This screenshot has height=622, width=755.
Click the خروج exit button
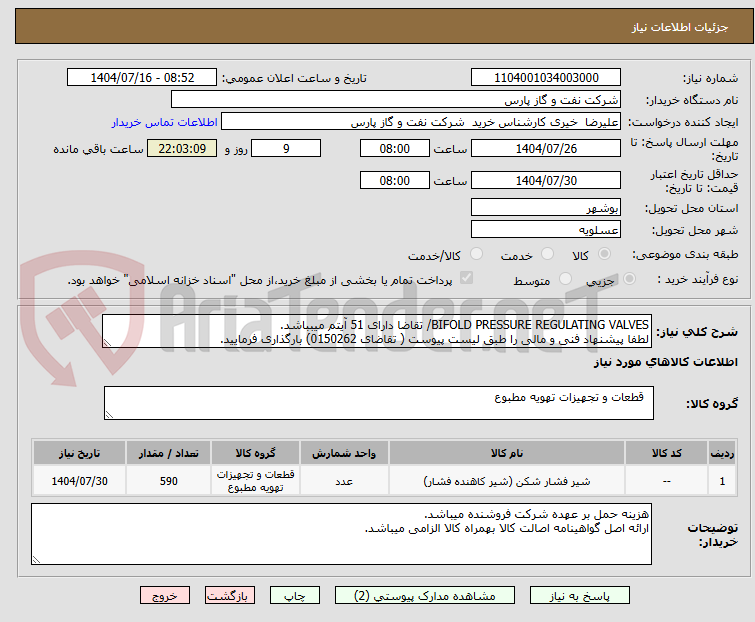(164, 595)
